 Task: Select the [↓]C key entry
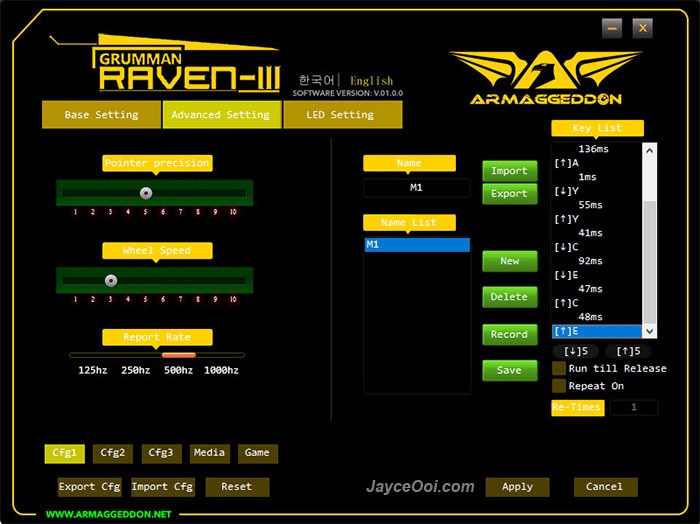coord(597,247)
